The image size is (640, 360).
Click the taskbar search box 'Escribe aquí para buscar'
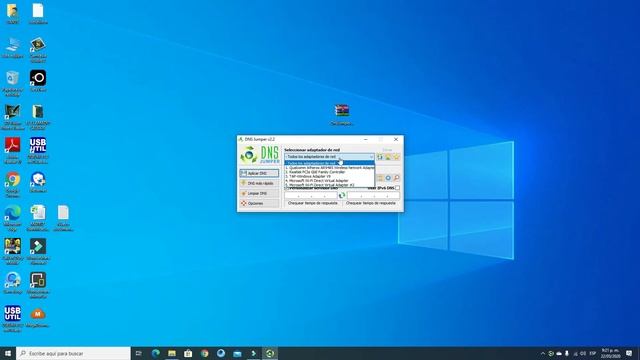tap(73, 353)
